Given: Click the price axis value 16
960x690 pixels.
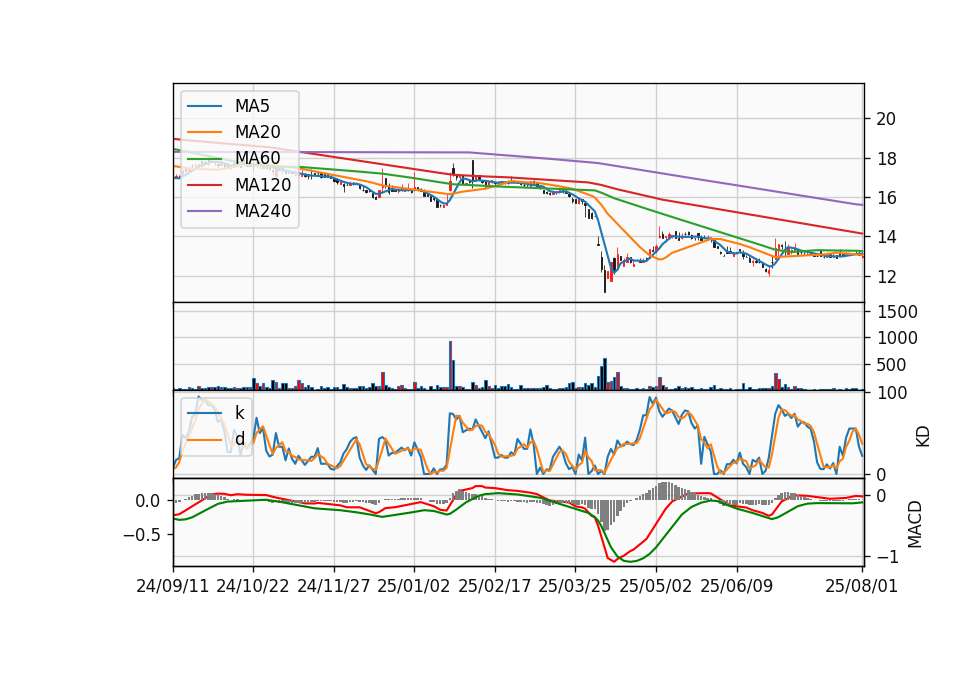Looking at the screenshot, I should click(x=886, y=198).
